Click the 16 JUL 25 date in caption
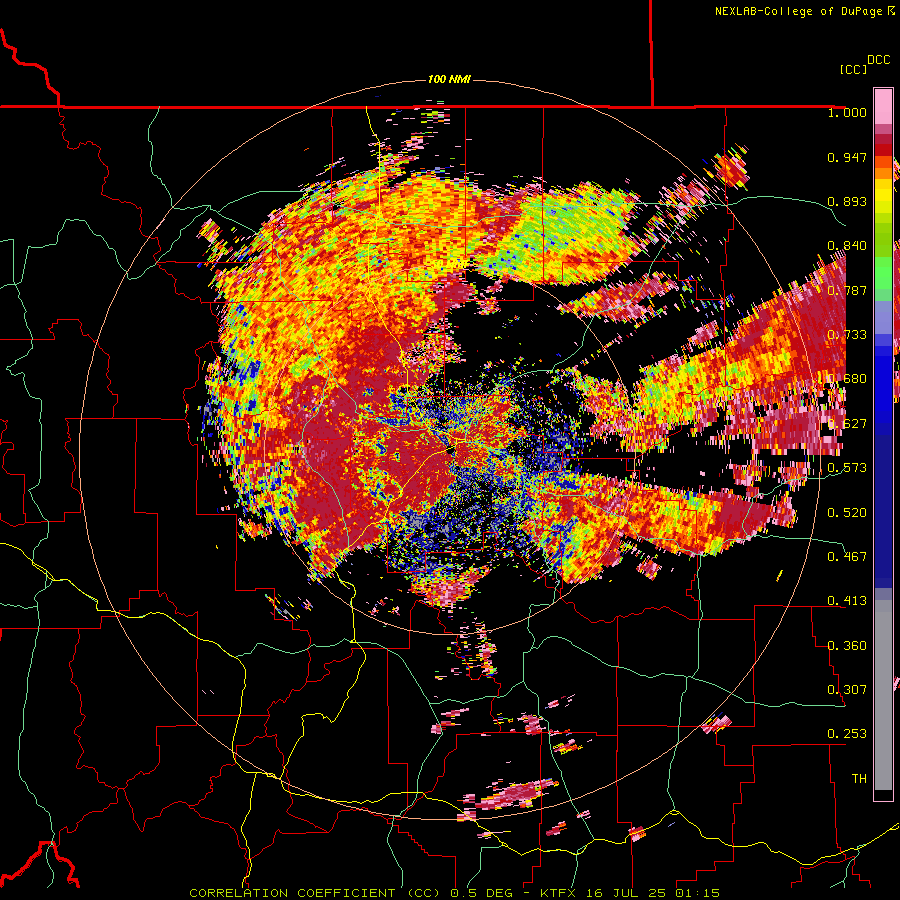This screenshot has width=900, height=900. pos(626,893)
